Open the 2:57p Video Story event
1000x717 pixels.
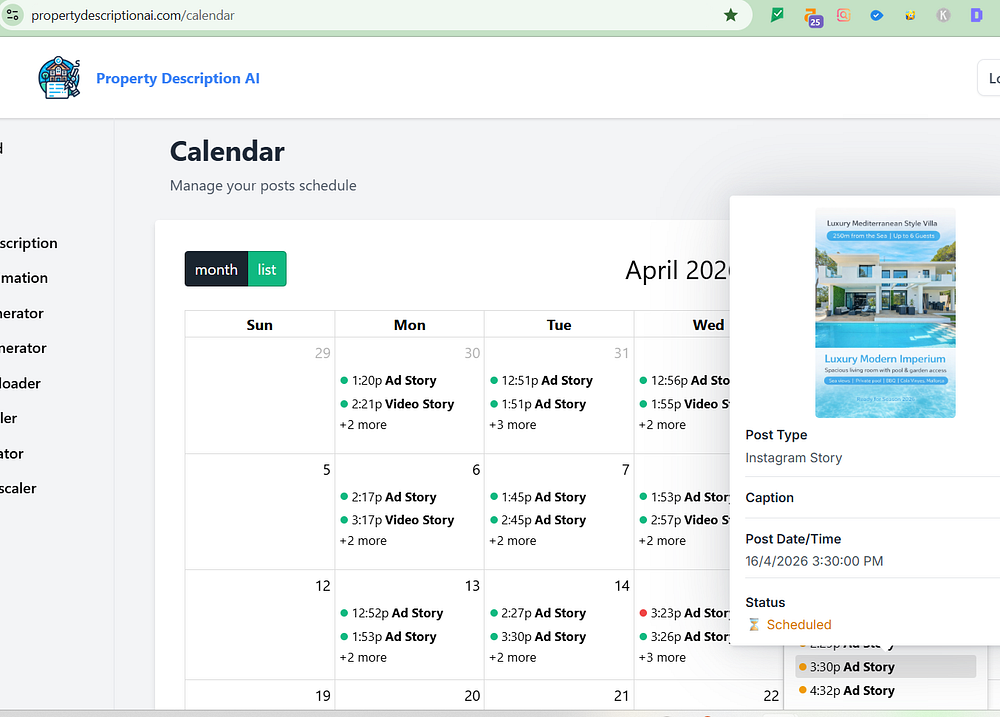point(684,521)
